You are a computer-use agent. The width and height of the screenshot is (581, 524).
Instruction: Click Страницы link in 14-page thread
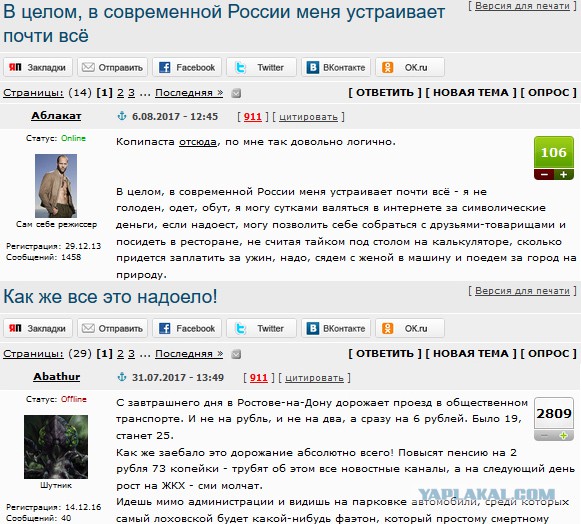tap(33, 93)
